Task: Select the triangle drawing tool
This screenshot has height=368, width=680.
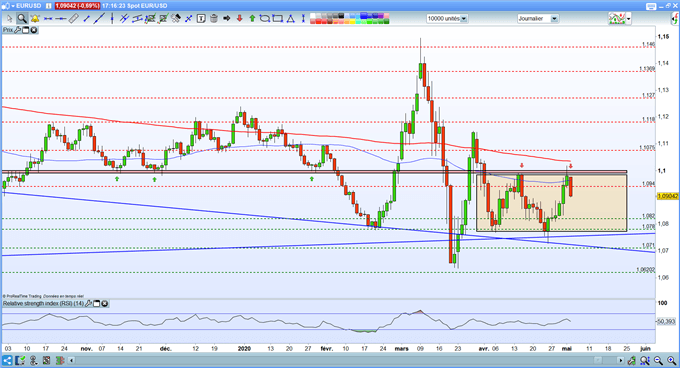Action: click(x=291, y=19)
